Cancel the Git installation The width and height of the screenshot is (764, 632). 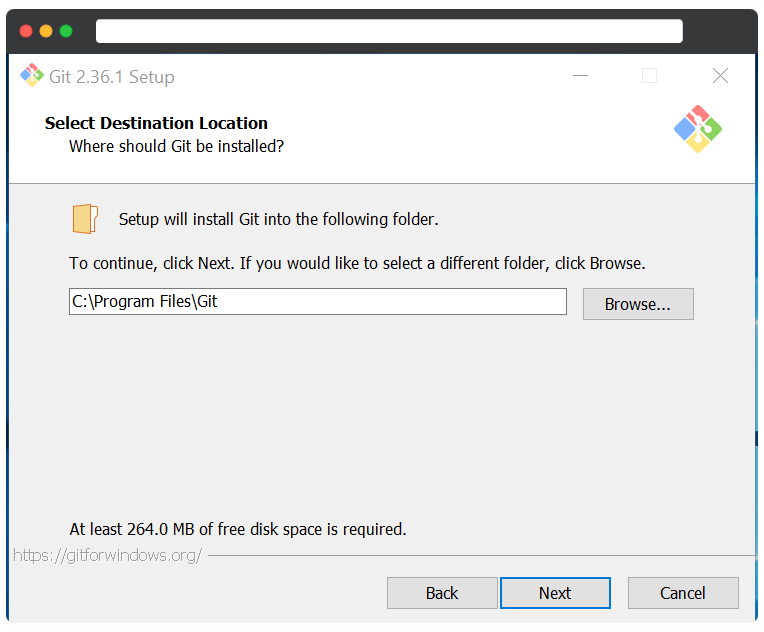tap(683, 593)
